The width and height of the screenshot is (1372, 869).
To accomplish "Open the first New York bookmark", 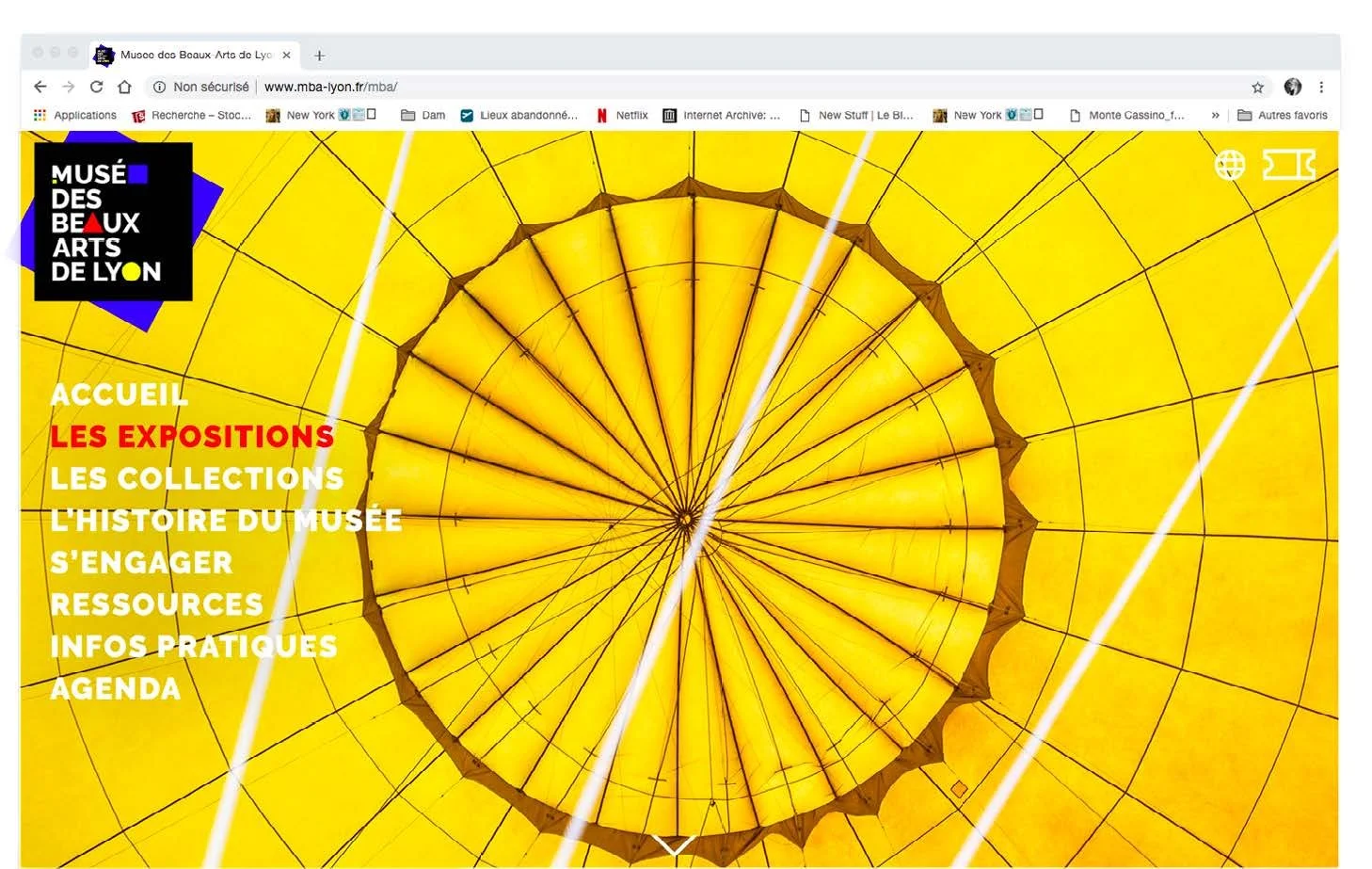I will click(322, 115).
